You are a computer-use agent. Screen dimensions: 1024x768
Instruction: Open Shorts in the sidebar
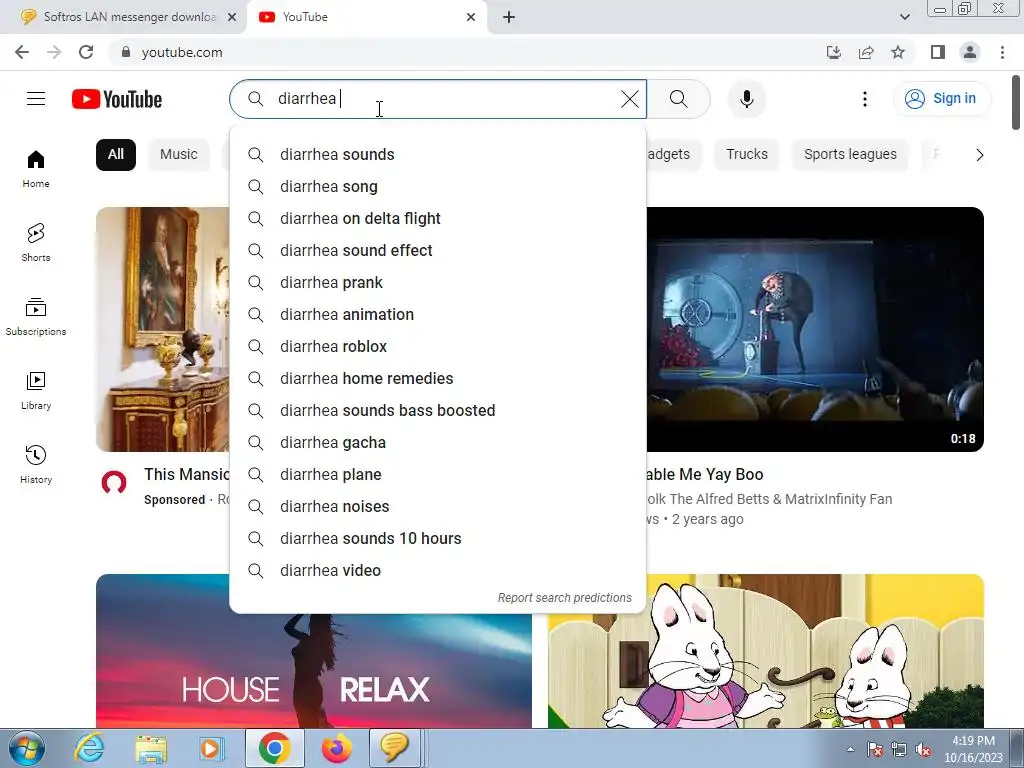click(36, 242)
